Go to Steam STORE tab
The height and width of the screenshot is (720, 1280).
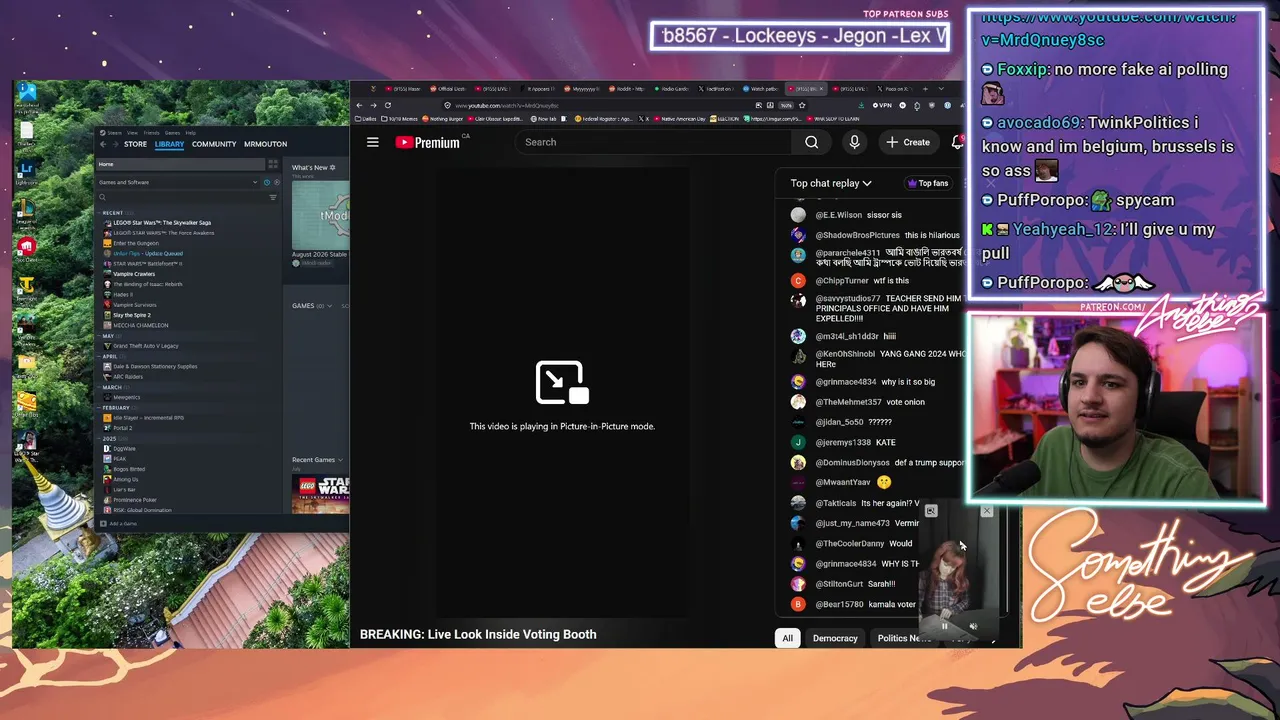coord(135,144)
